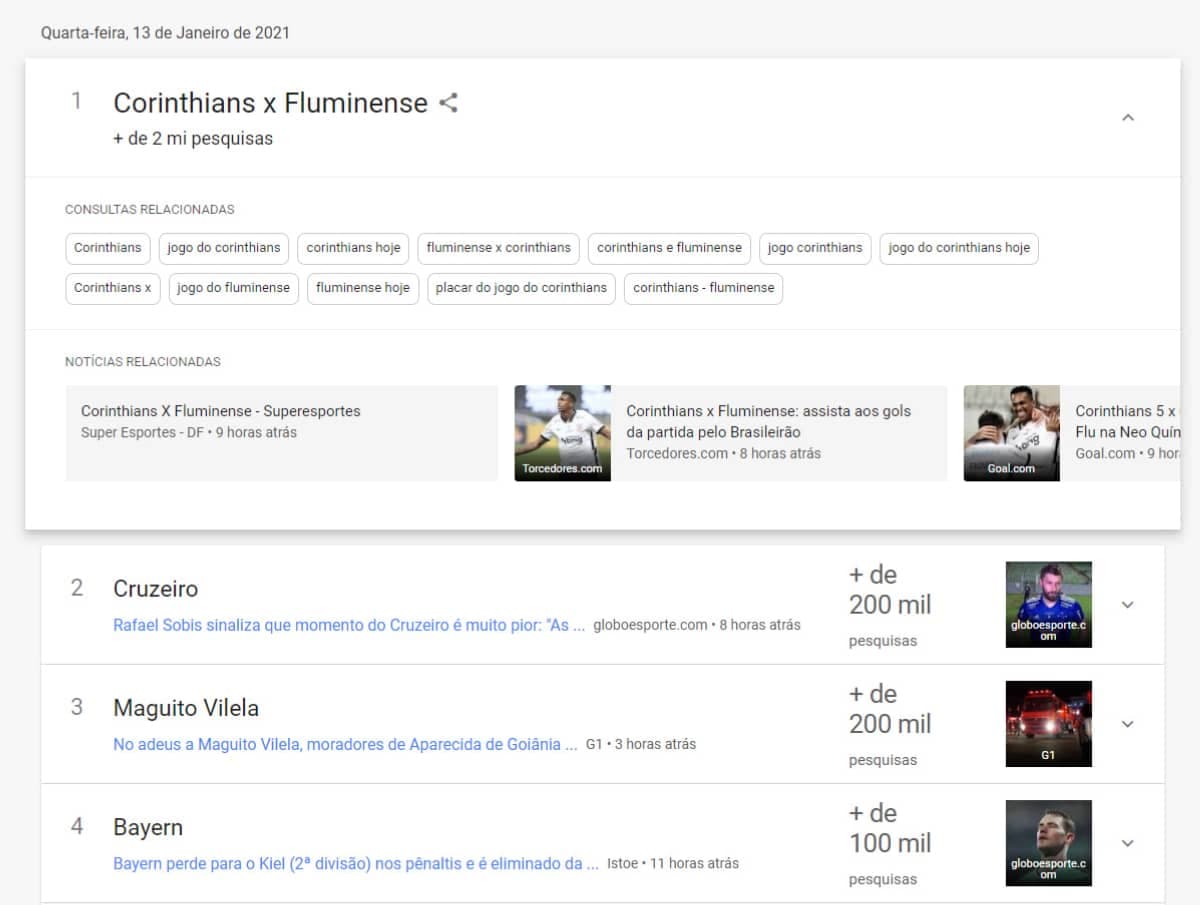This screenshot has height=905, width=1200.
Task: Pick the 'fluminense hoje' query chip
Action: click(363, 288)
